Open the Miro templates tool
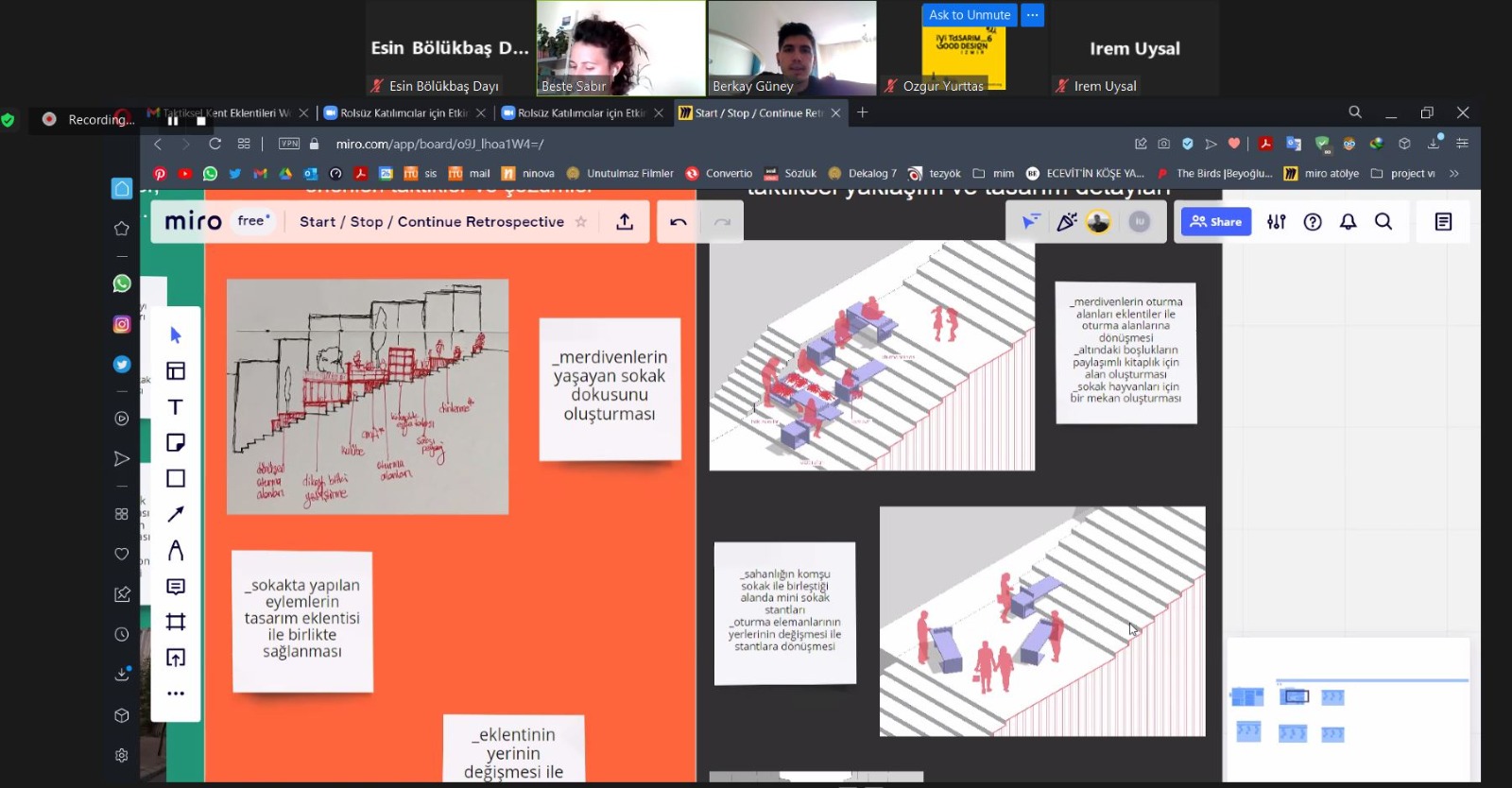 click(176, 371)
